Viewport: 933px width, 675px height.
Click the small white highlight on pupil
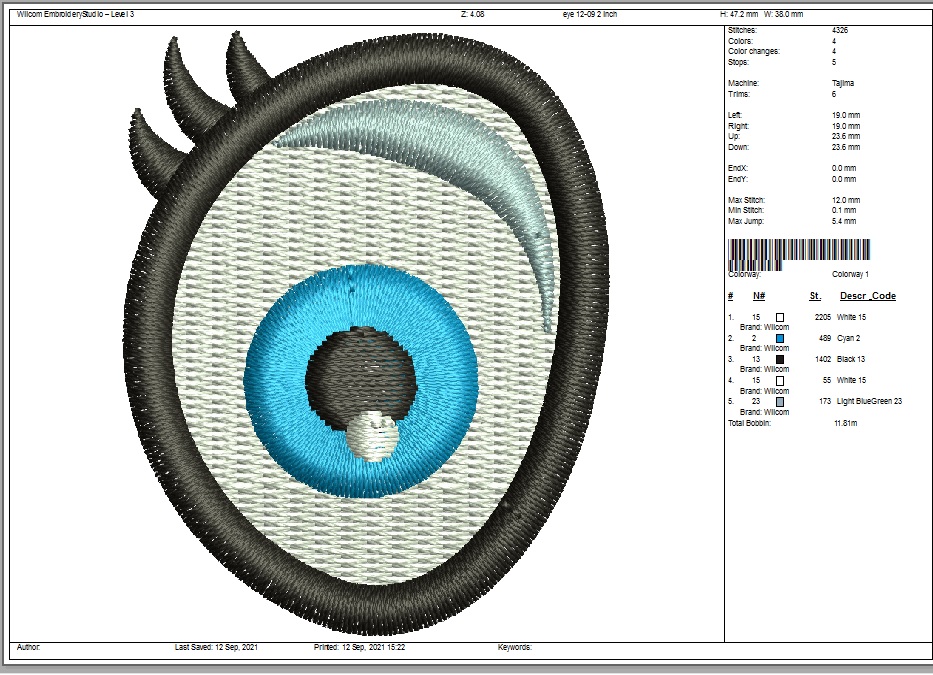point(373,436)
